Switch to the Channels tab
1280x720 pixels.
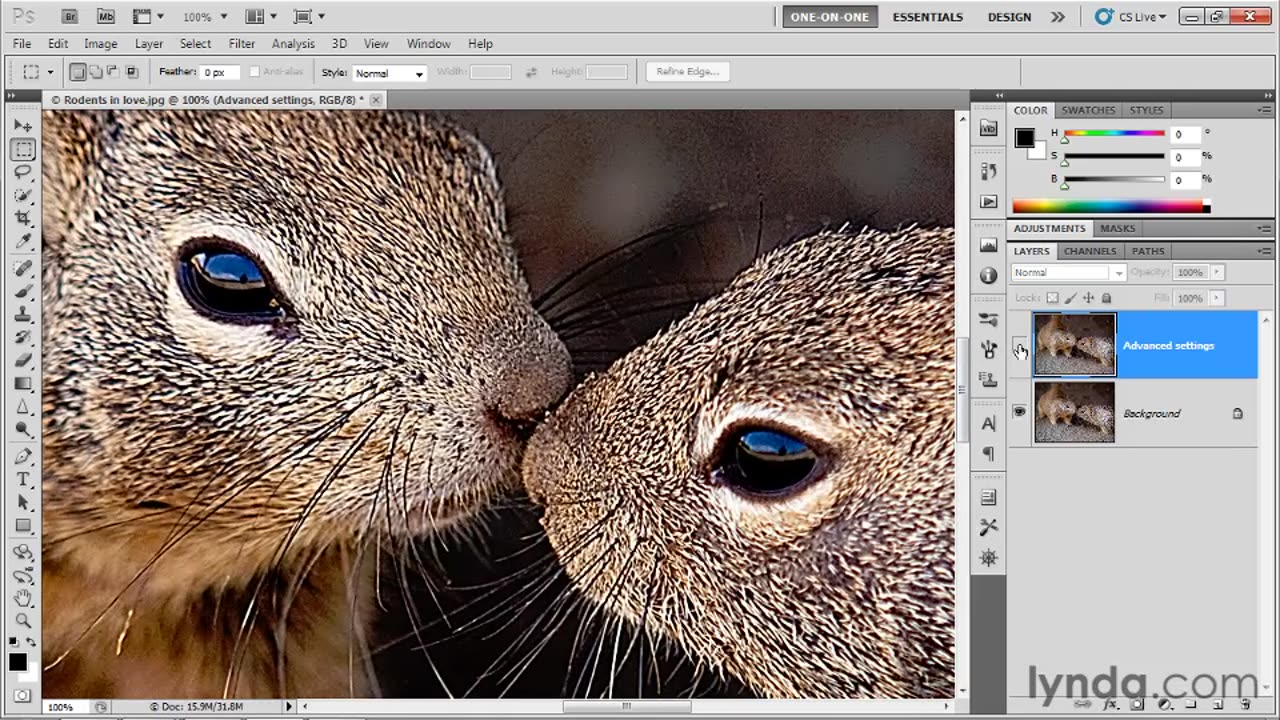click(1089, 251)
